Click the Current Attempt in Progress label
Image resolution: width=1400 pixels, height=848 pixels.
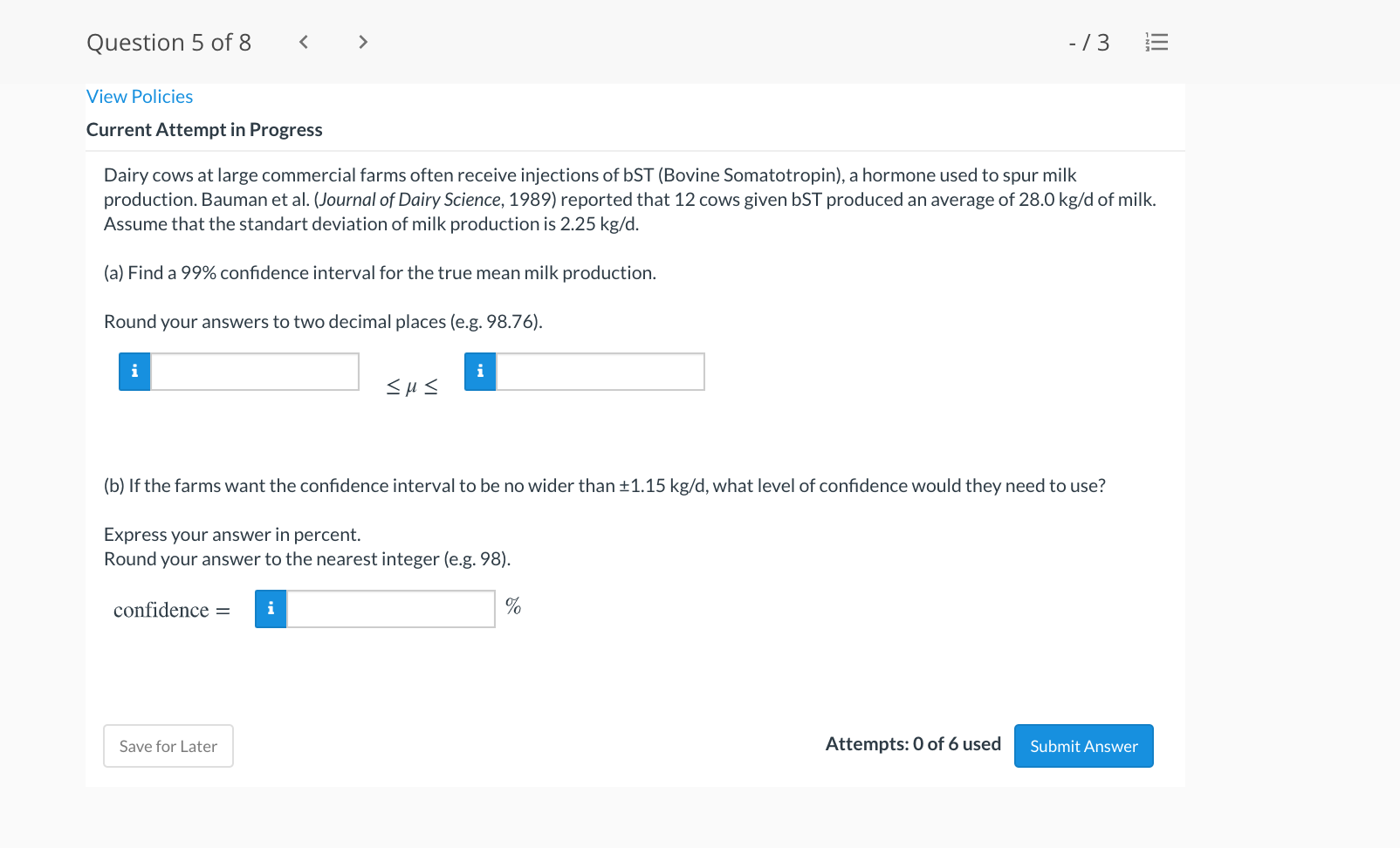(x=204, y=129)
